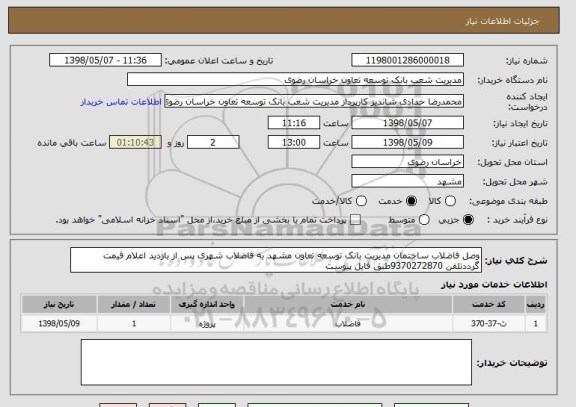
Task: Select the کالا/خدمت radio button
Action: [361, 201]
